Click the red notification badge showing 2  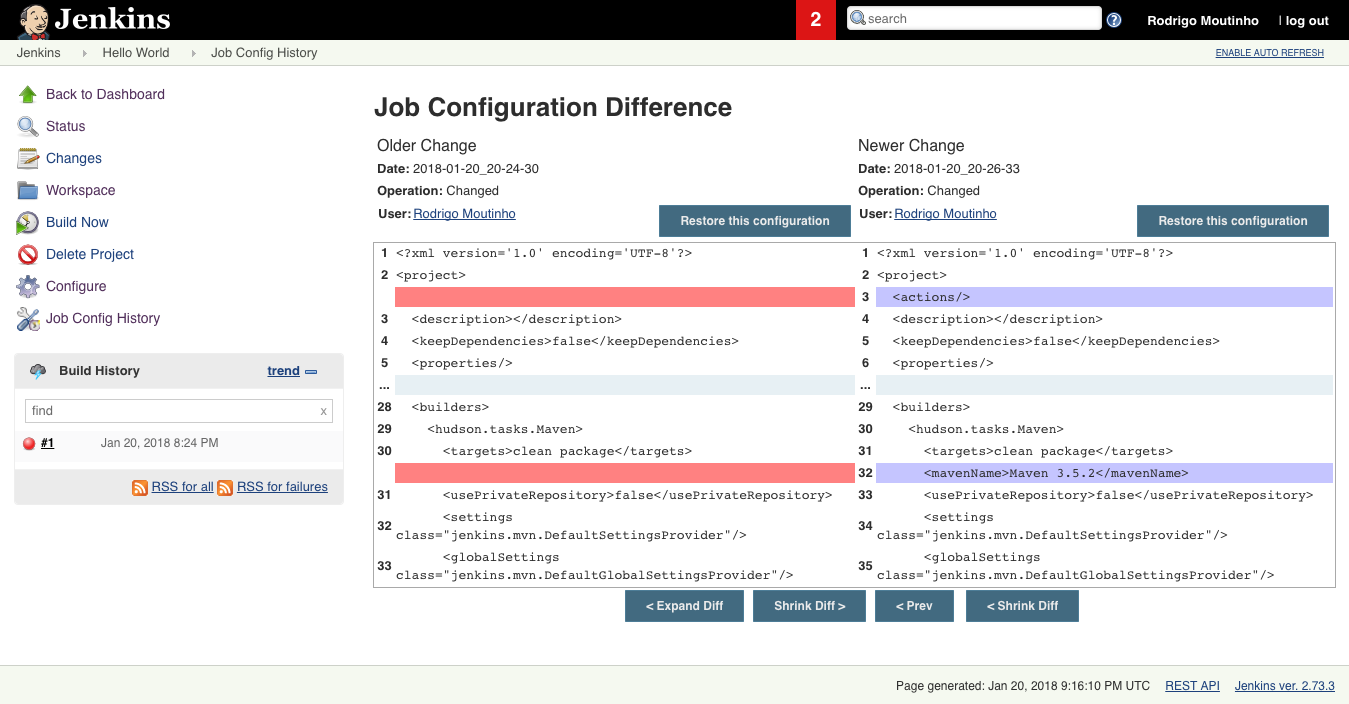coord(815,20)
